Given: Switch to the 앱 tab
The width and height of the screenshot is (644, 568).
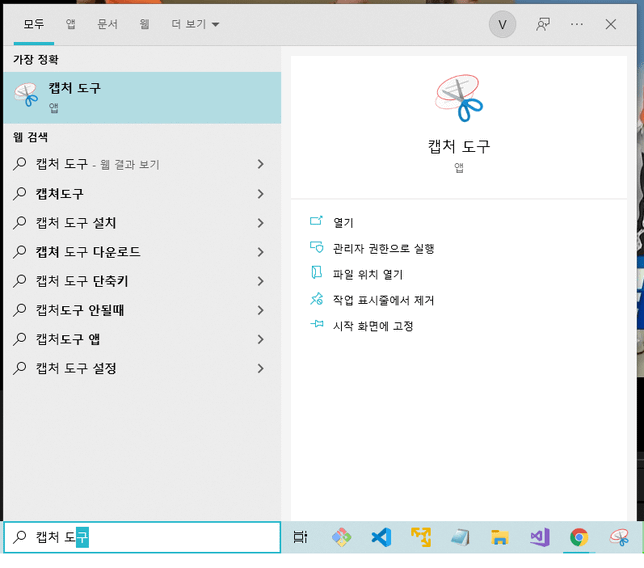Looking at the screenshot, I should point(71,24).
